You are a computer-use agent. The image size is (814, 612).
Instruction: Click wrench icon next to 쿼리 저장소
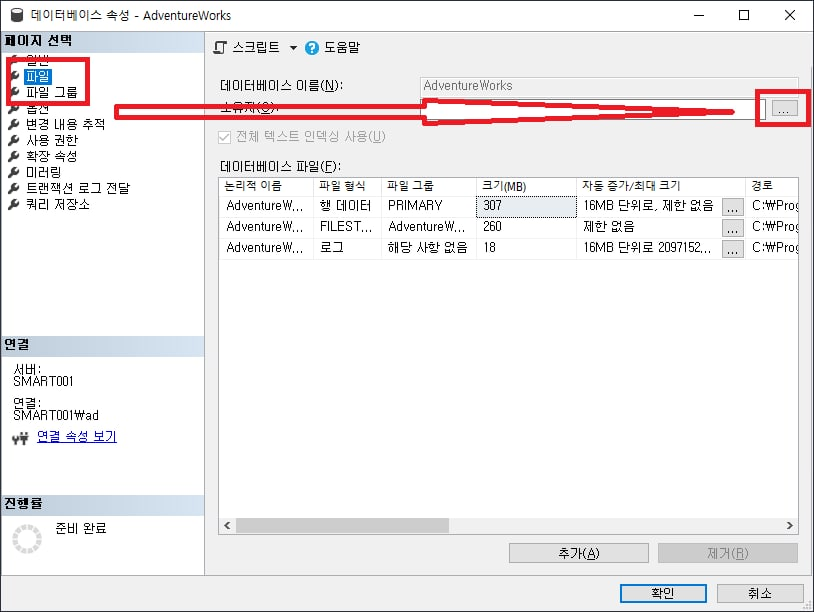coord(14,204)
